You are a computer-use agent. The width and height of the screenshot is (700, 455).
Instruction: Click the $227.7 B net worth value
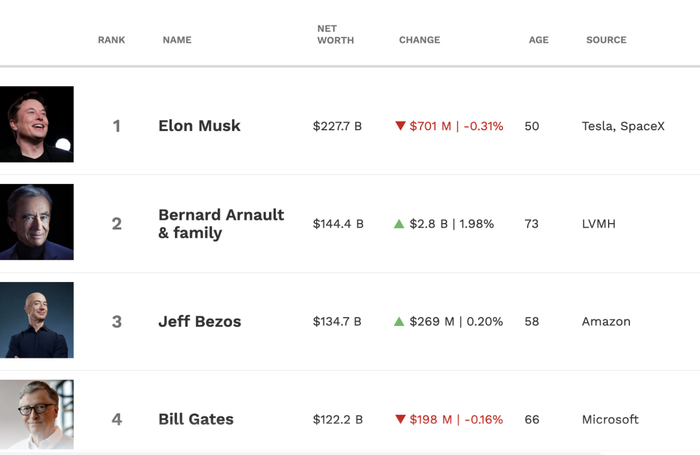coord(337,126)
